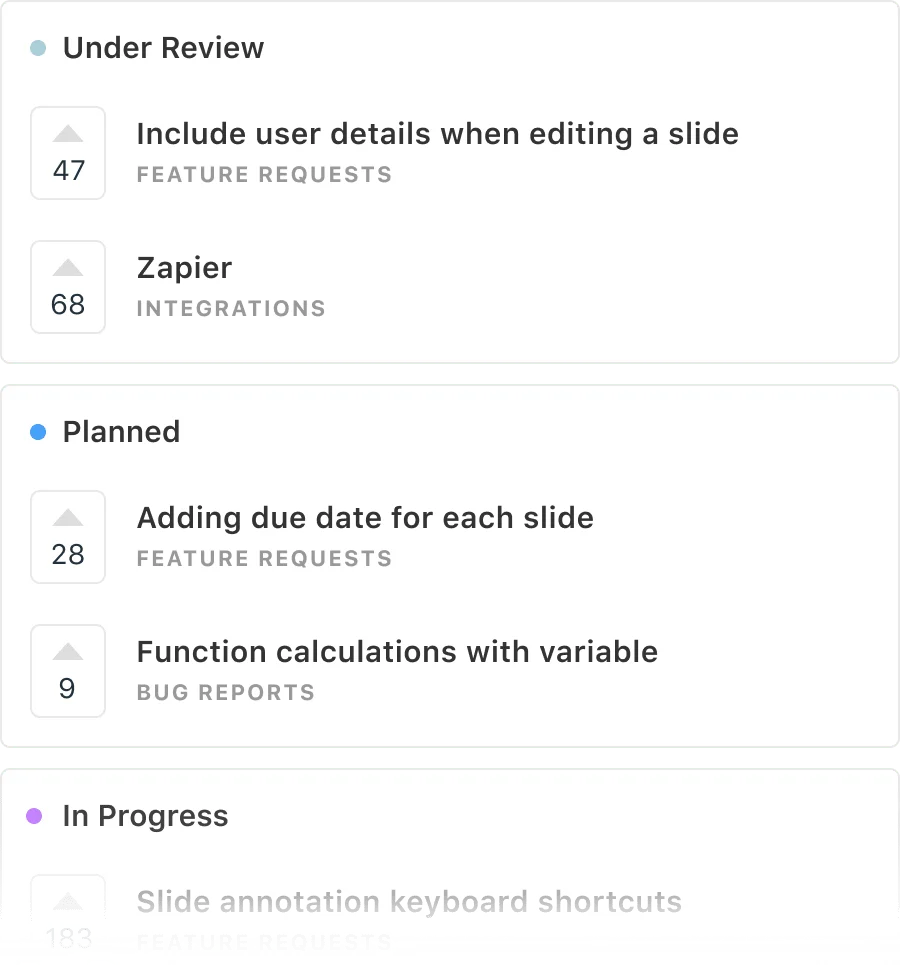900x965 pixels.
Task: Upvote 'Adding due date for each slide'
Action: click(67, 518)
